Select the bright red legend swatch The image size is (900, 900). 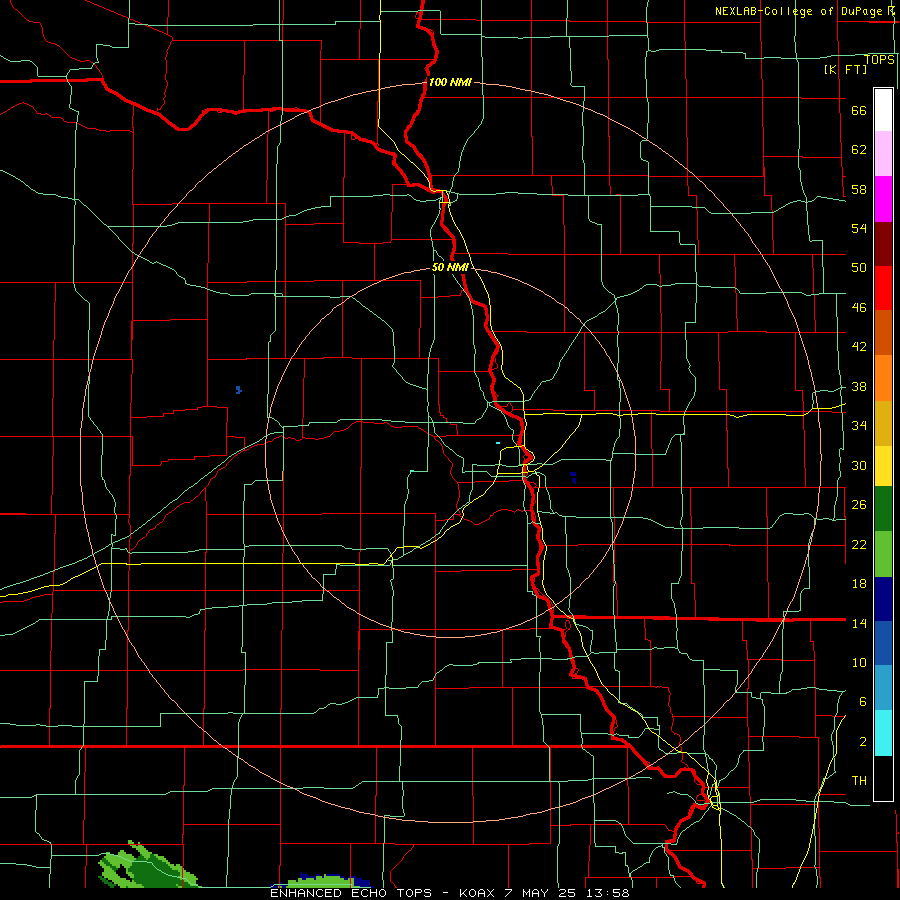tap(883, 288)
